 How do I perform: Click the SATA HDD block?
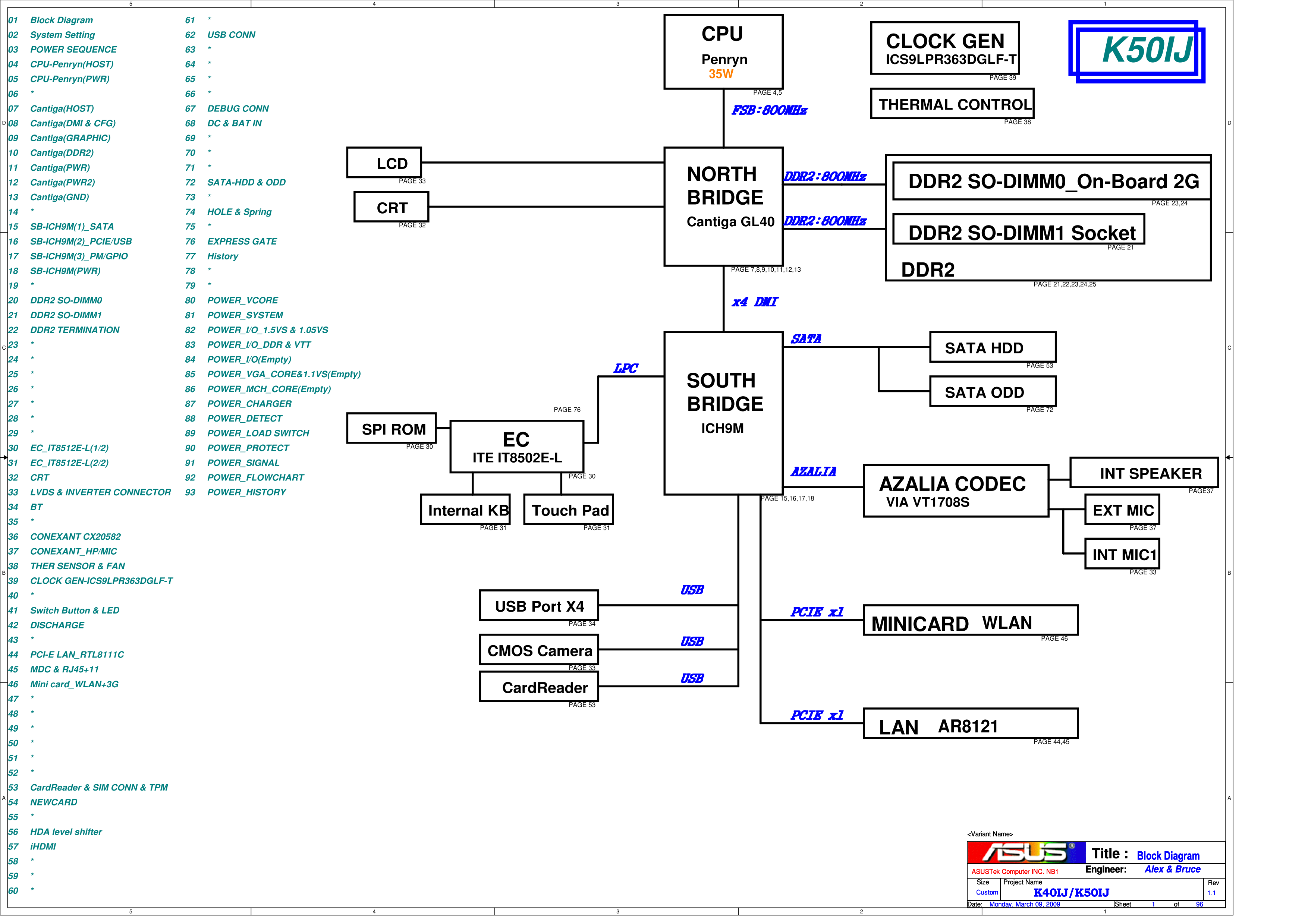pos(993,347)
